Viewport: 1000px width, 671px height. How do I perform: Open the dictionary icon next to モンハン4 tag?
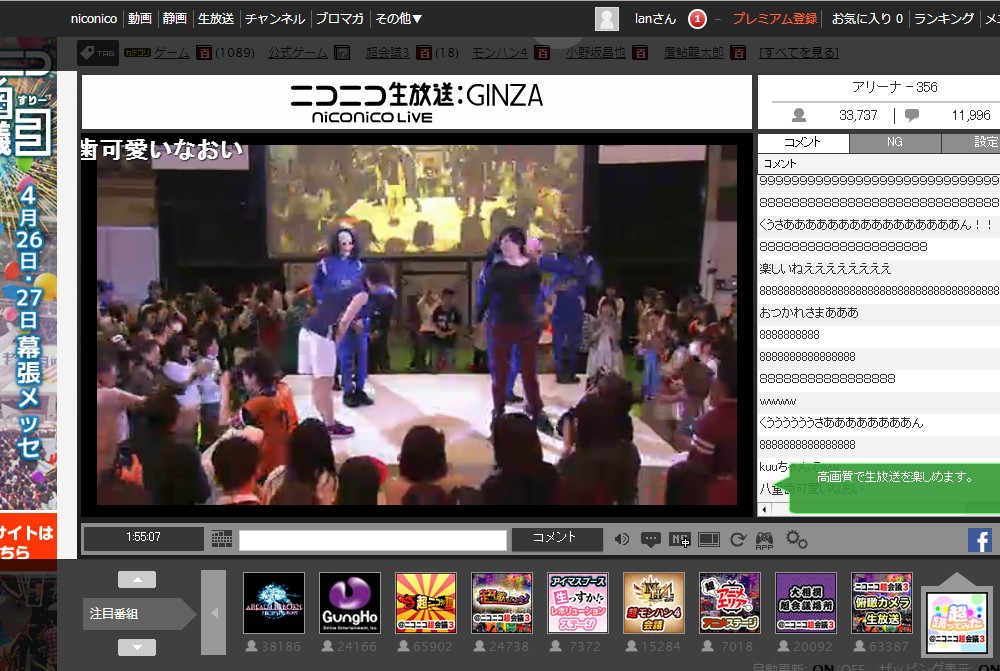click(x=542, y=53)
